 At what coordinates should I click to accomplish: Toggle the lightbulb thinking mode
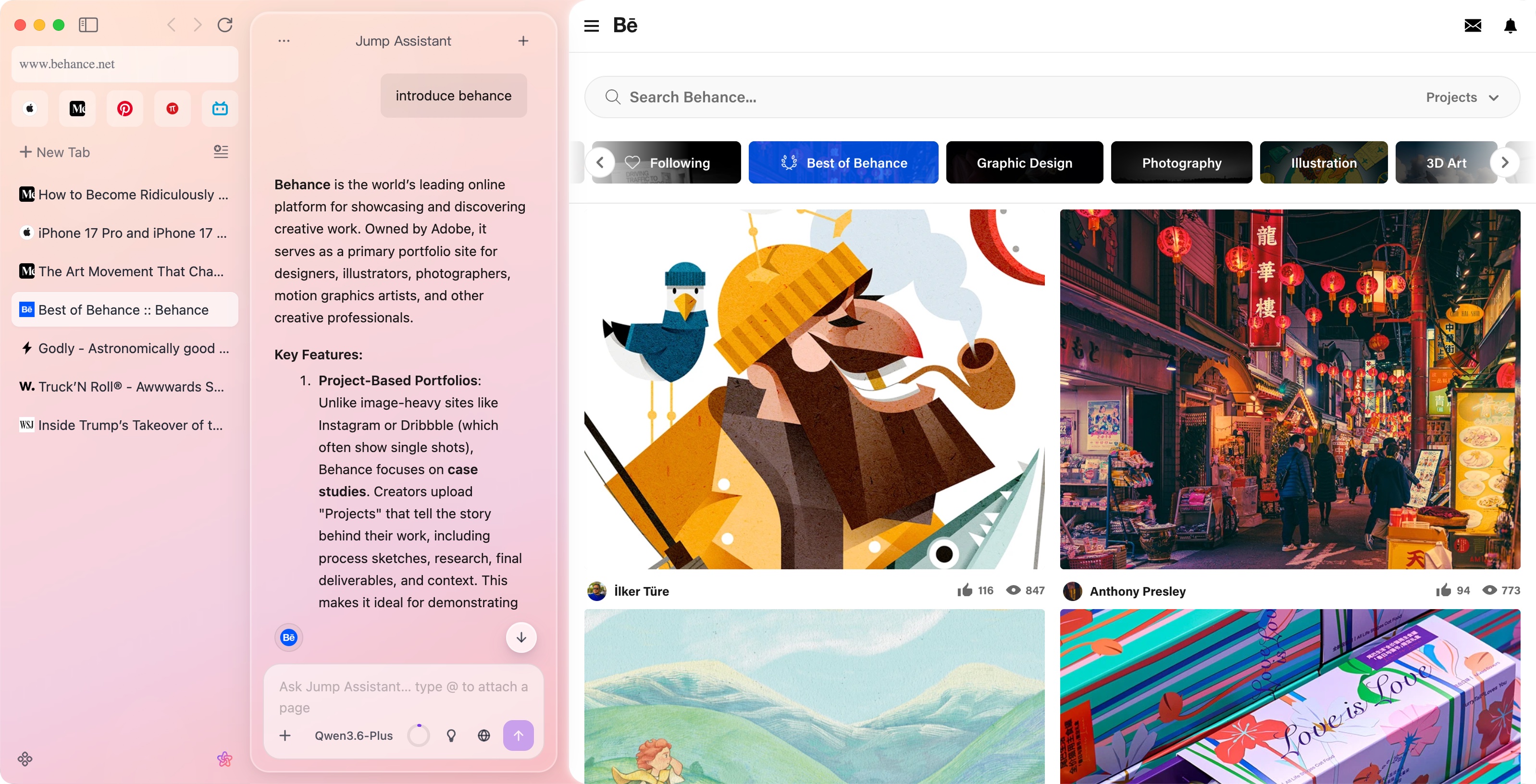[451, 735]
